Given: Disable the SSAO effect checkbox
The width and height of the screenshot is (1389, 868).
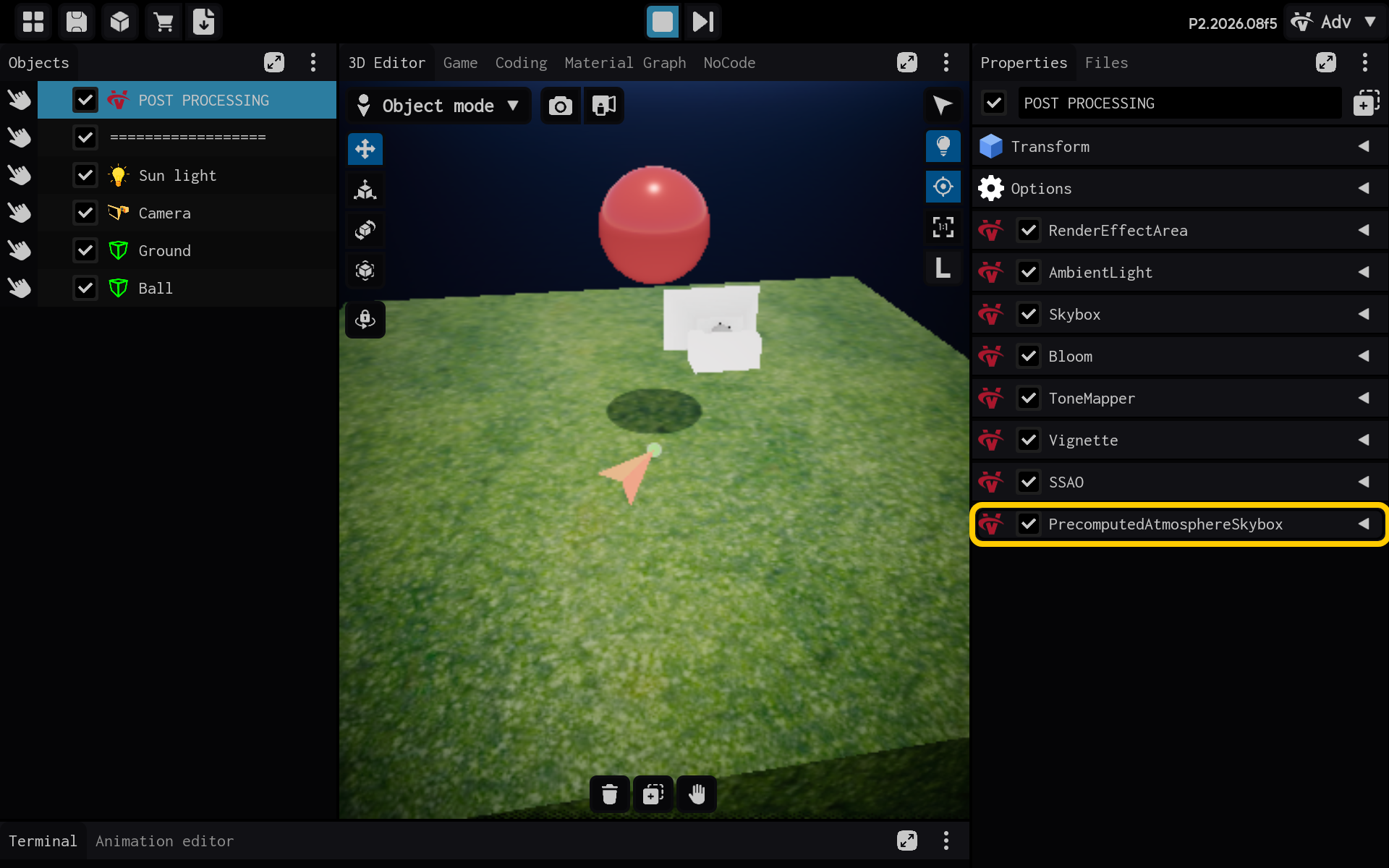Looking at the screenshot, I should click(1029, 482).
